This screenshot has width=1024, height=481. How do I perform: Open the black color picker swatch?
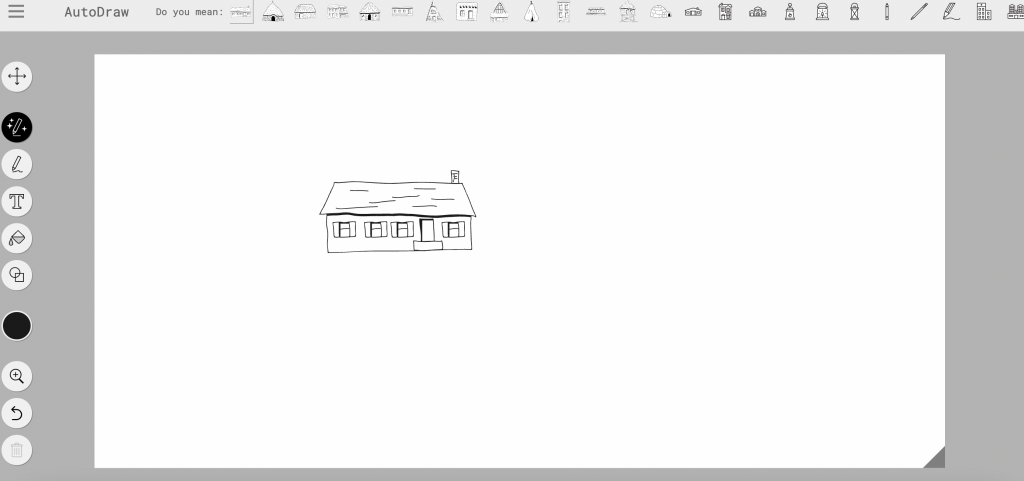tap(17, 326)
